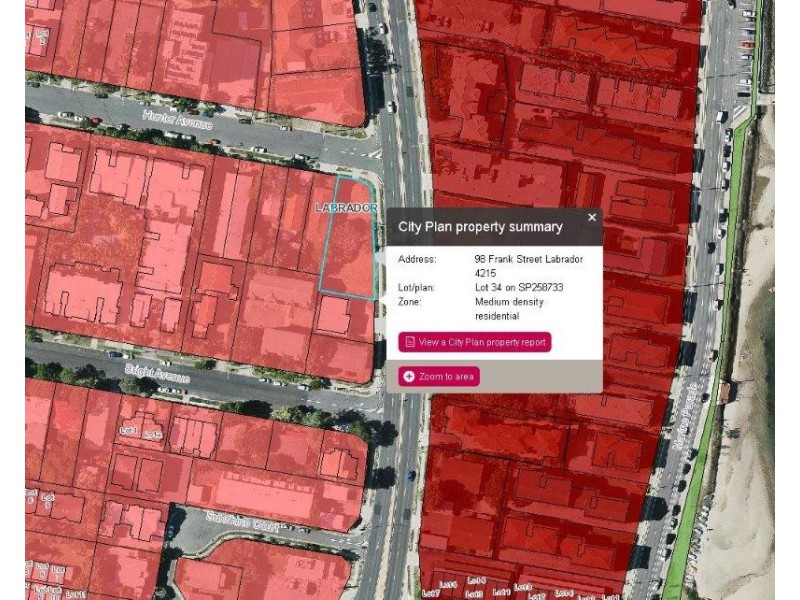Click the Address: field label in the popup
Viewport: 800px width, 600px height.
tap(417, 259)
